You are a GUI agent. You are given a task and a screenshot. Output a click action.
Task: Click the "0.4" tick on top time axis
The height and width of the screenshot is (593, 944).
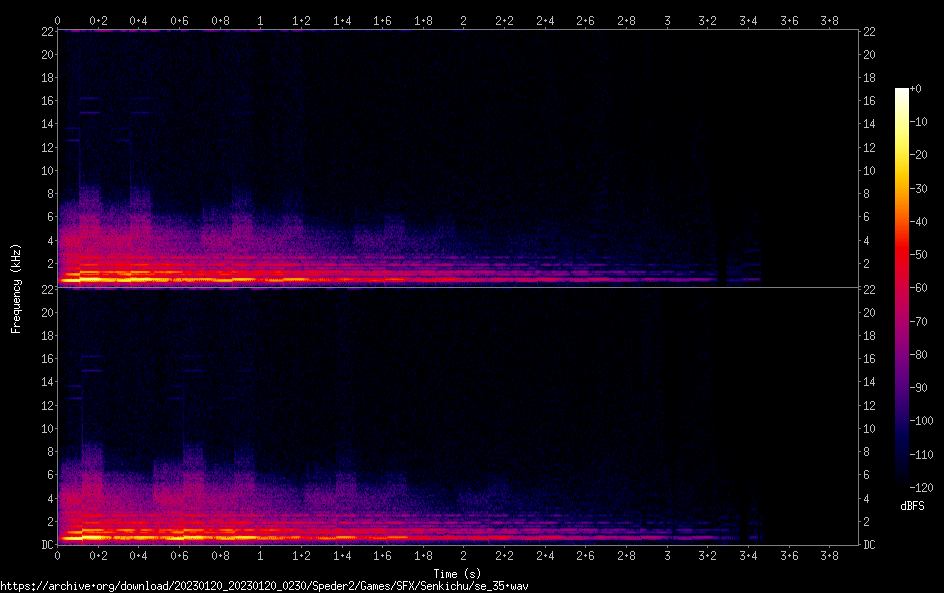pyautogui.click(x=138, y=20)
